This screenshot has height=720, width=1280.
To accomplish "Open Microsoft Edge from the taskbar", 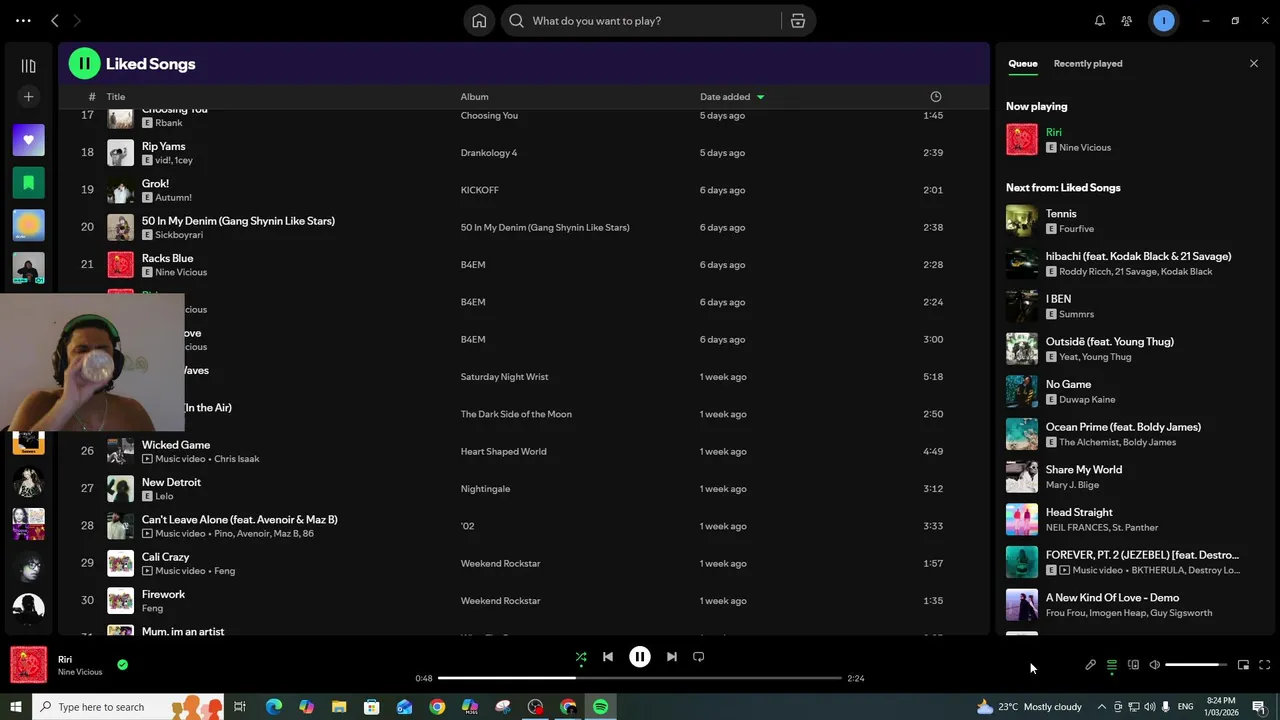I will (x=273, y=707).
